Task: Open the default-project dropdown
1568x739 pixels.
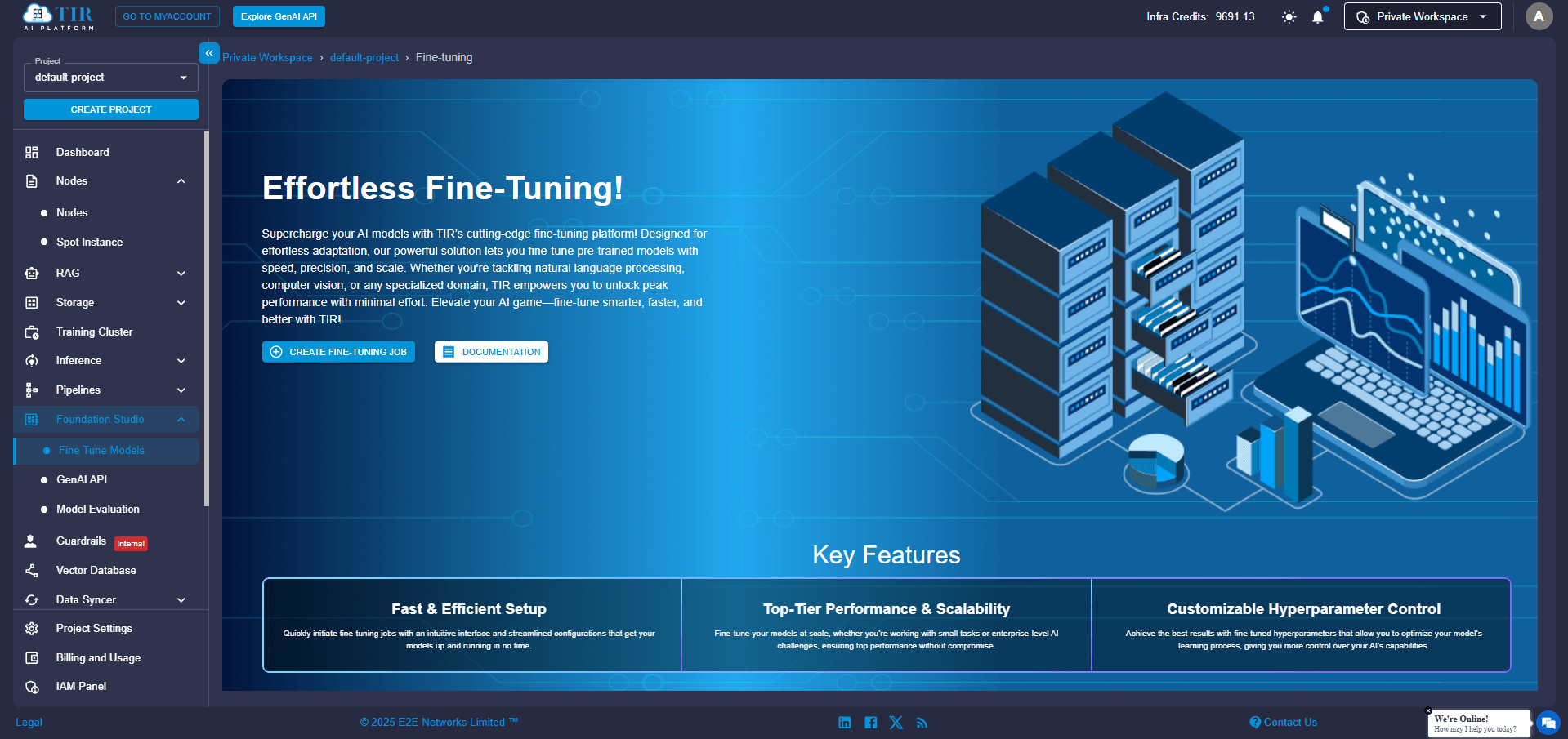Action: point(111,78)
